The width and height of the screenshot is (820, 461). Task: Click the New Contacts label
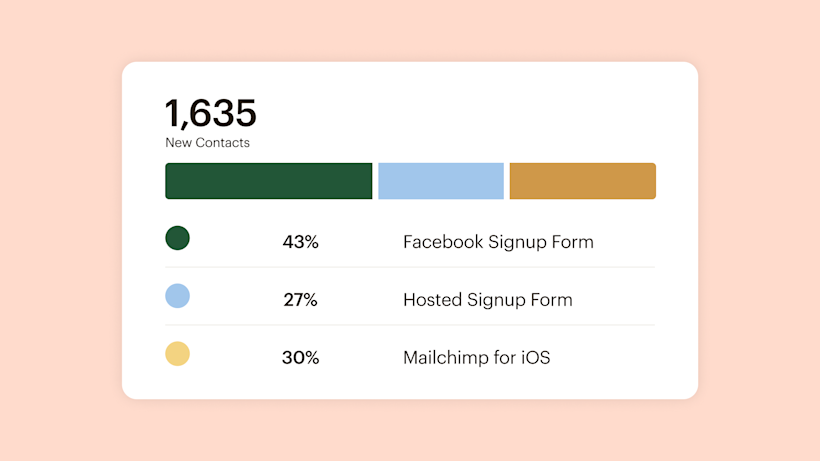point(208,143)
